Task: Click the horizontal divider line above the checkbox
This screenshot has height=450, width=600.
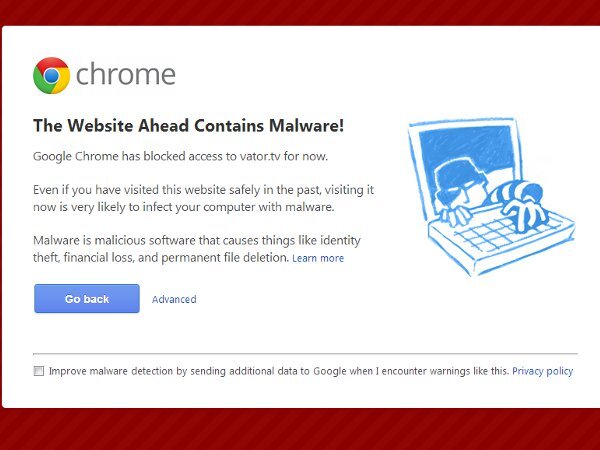Action: tap(305, 354)
